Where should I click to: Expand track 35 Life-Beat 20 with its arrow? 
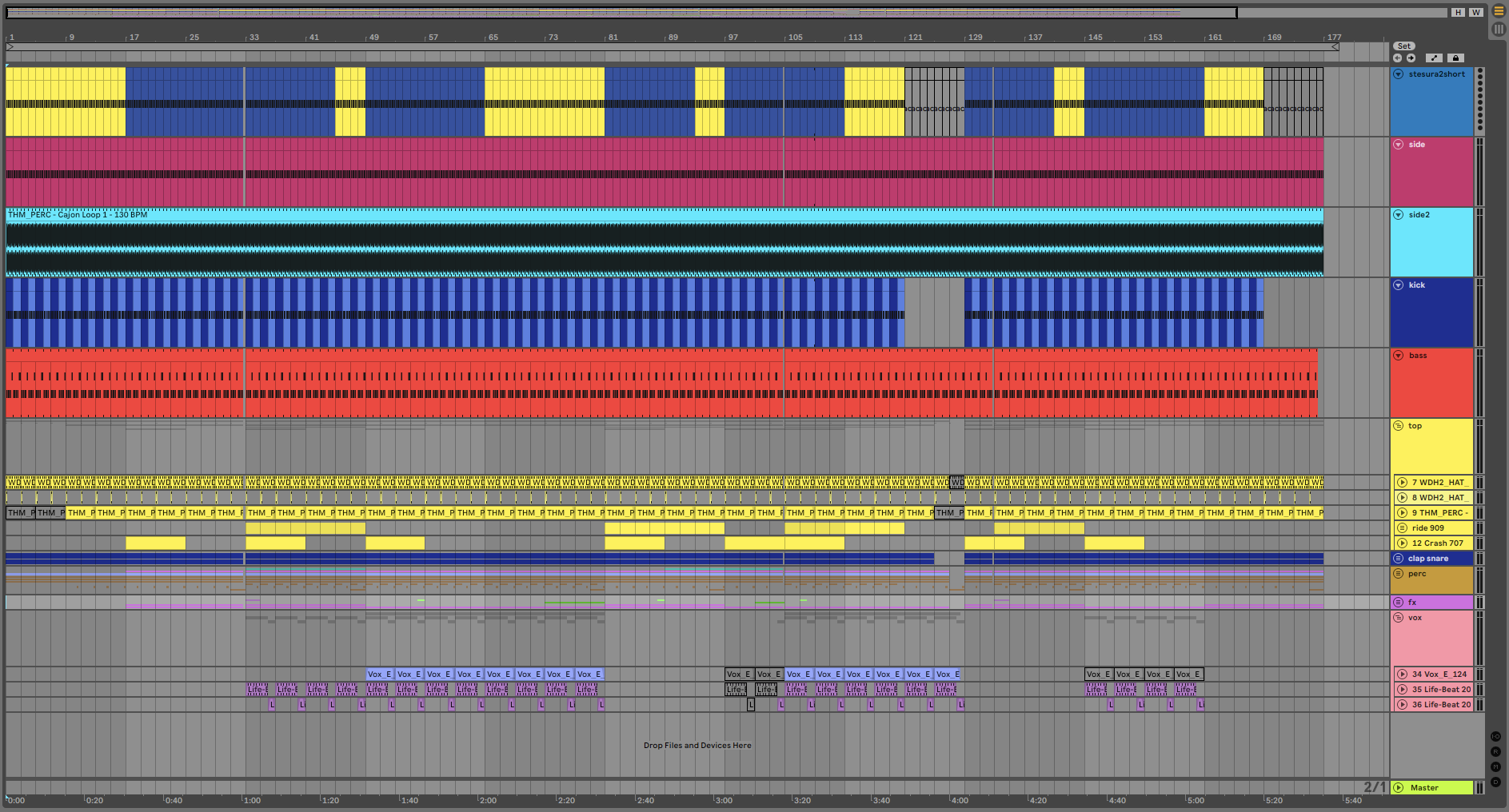[x=1402, y=690]
